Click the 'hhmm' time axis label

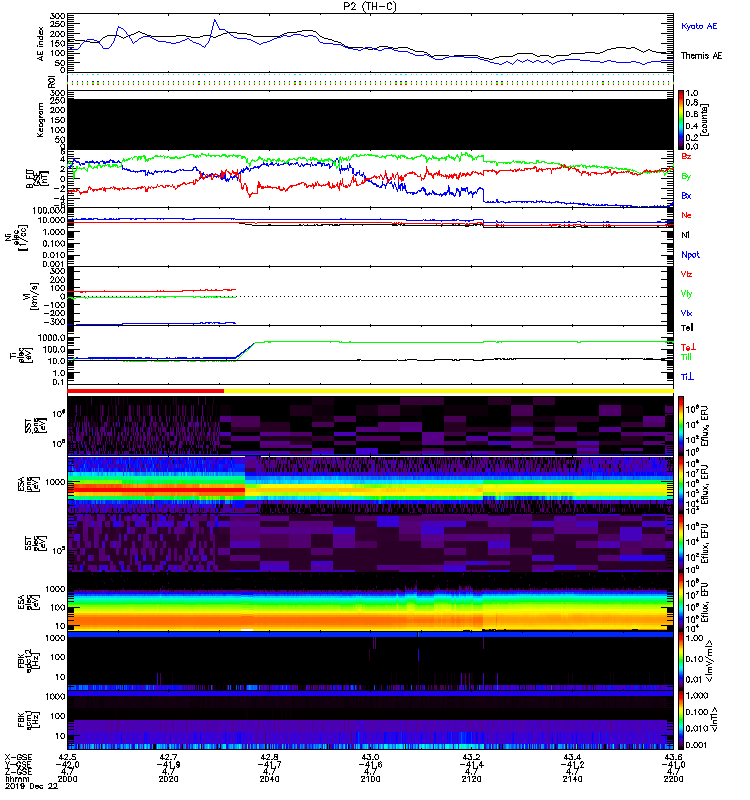pos(15,779)
